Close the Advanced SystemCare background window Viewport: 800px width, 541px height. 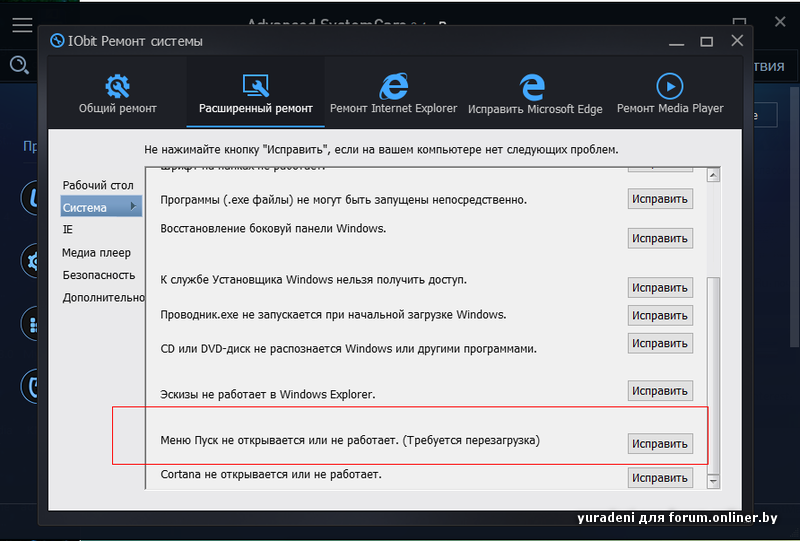click(x=780, y=21)
